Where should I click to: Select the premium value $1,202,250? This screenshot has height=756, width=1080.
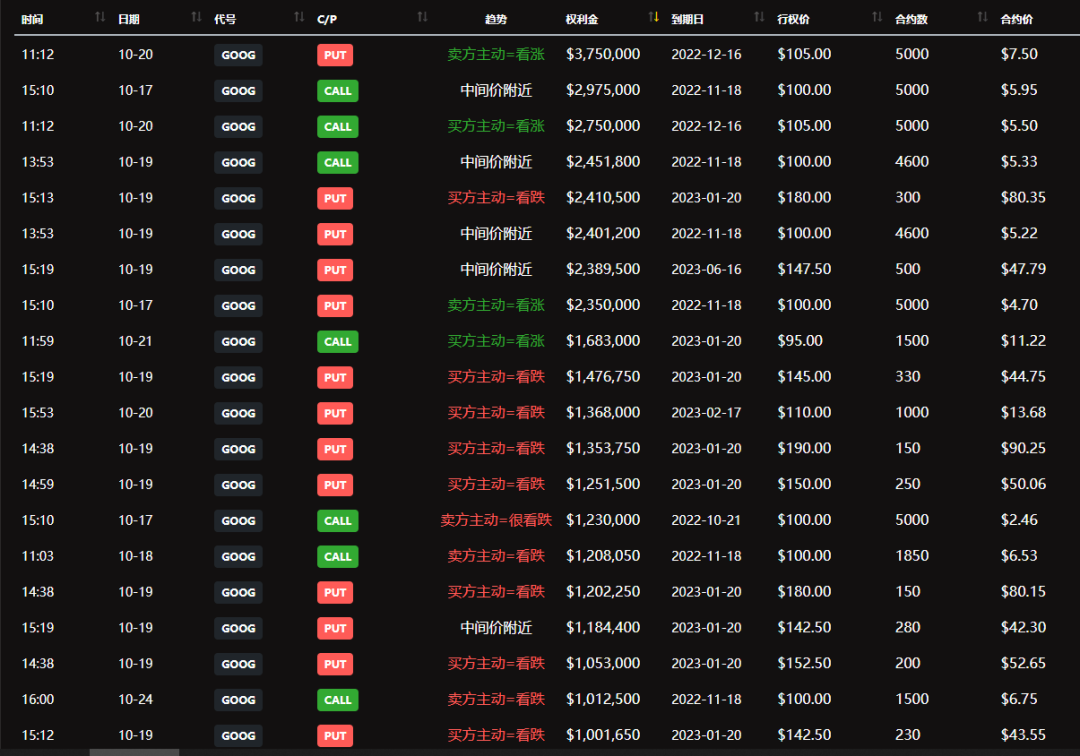point(603,591)
